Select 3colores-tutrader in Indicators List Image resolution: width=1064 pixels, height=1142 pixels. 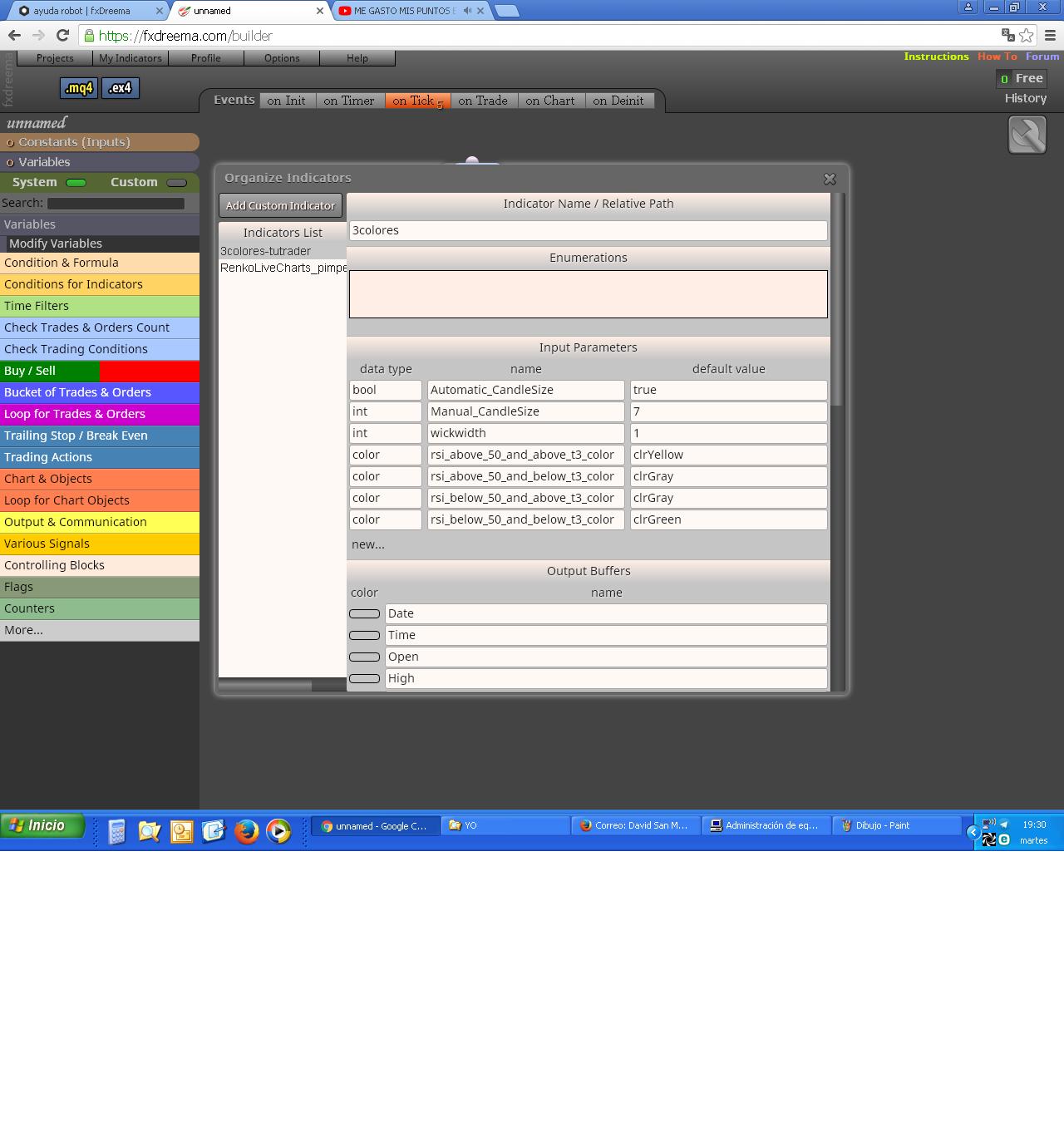click(283, 251)
